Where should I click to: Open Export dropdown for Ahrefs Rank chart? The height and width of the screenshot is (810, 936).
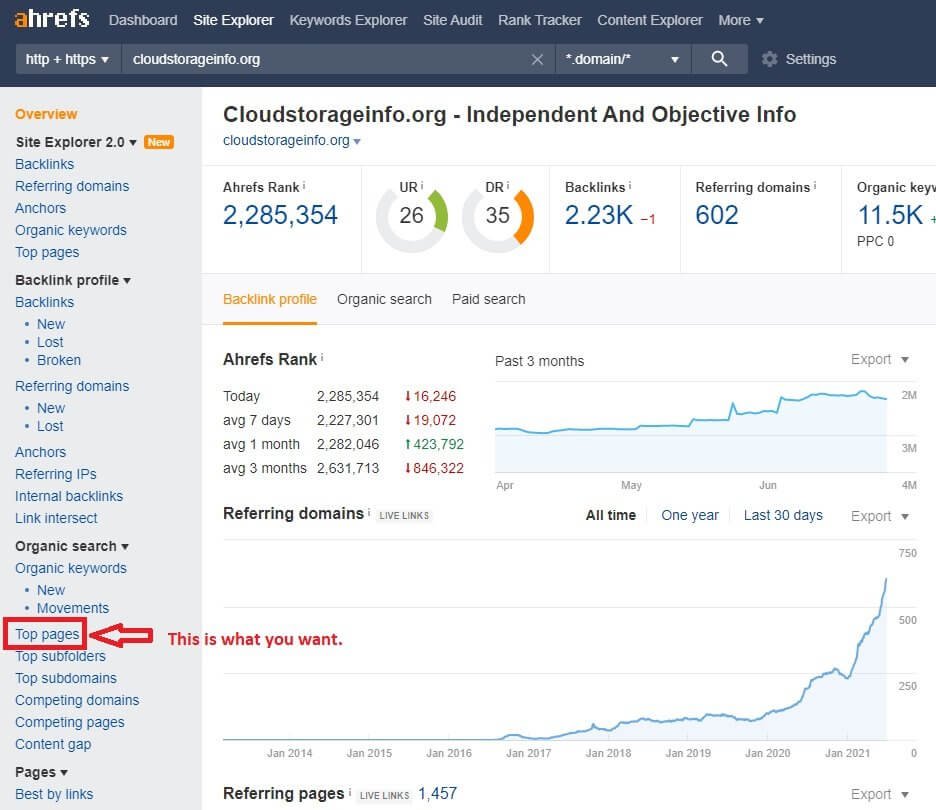(880, 359)
